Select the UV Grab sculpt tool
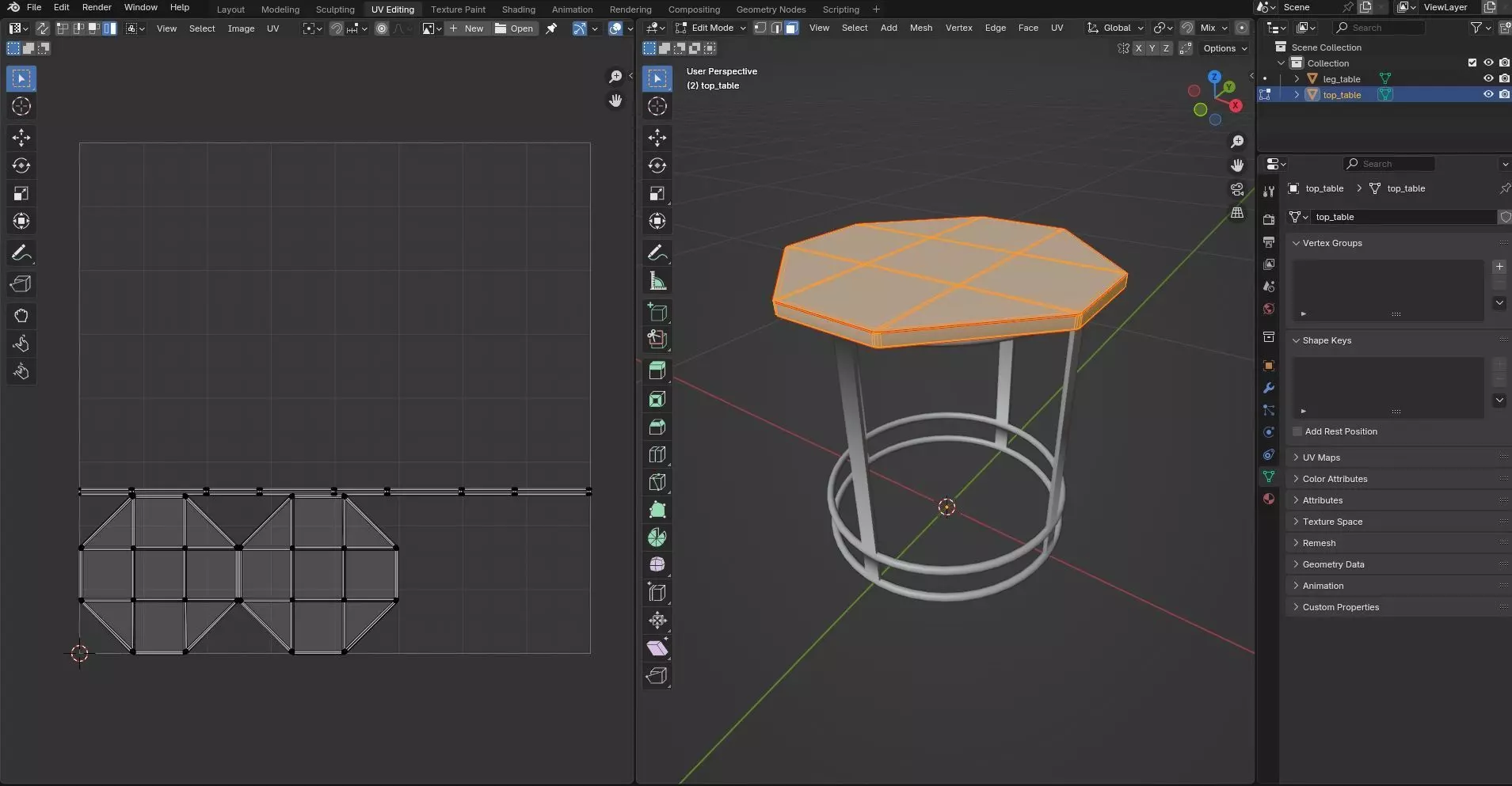Viewport: 1512px width, 786px height. pyautogui.click(x=21, y=316)
